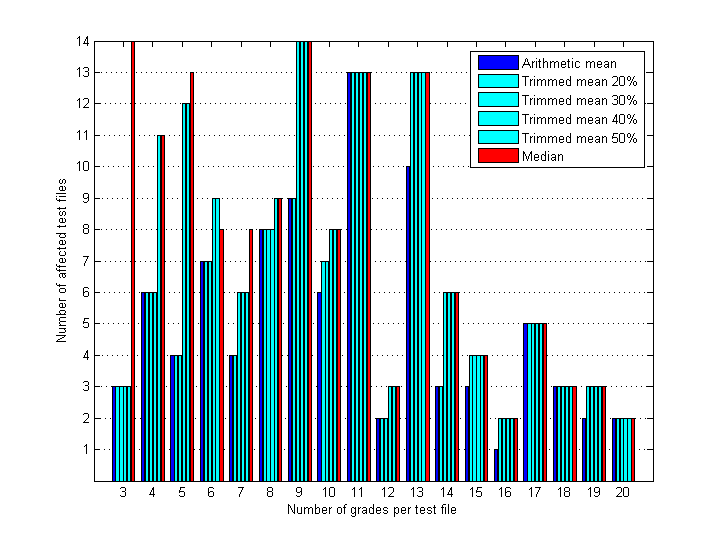Viewport: 721px width, 540px height.
Task: Click the red Median bar at x=7
Action: (x=250, y=355)
